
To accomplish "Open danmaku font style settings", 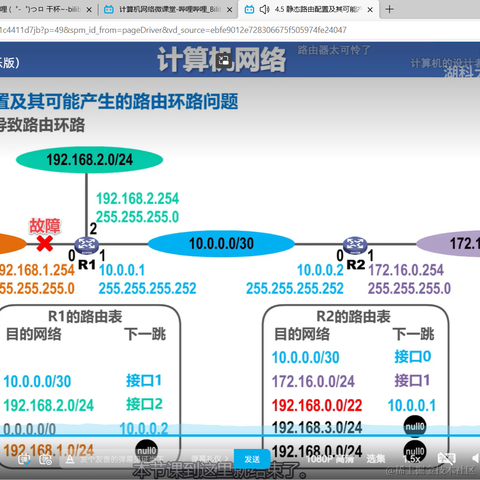I will (70, 460).
